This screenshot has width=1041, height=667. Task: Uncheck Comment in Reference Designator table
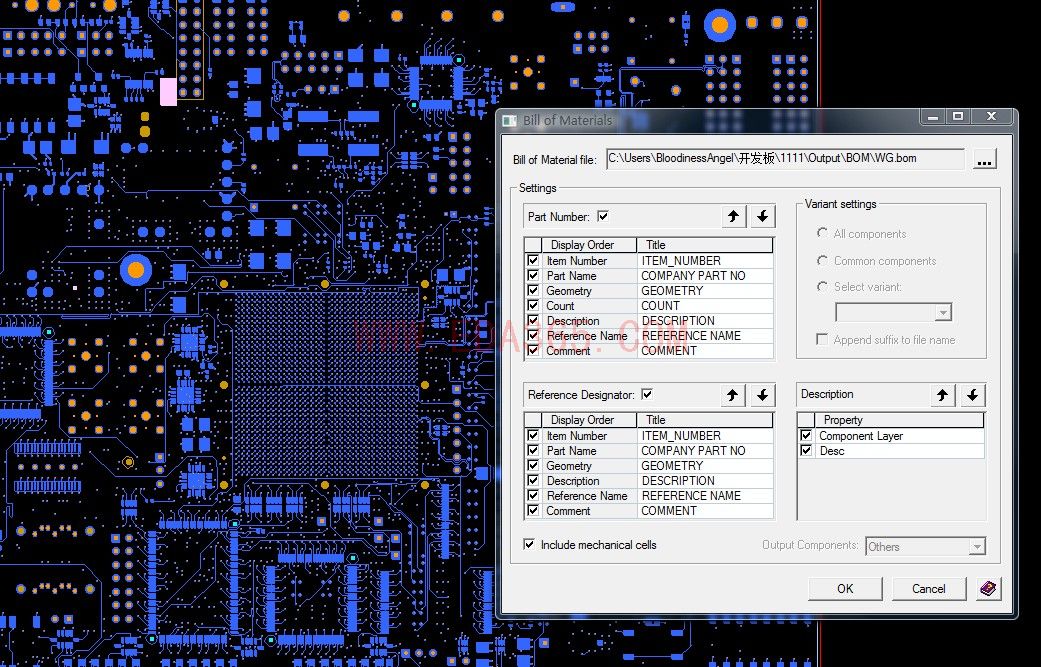[x=533, y=510]
